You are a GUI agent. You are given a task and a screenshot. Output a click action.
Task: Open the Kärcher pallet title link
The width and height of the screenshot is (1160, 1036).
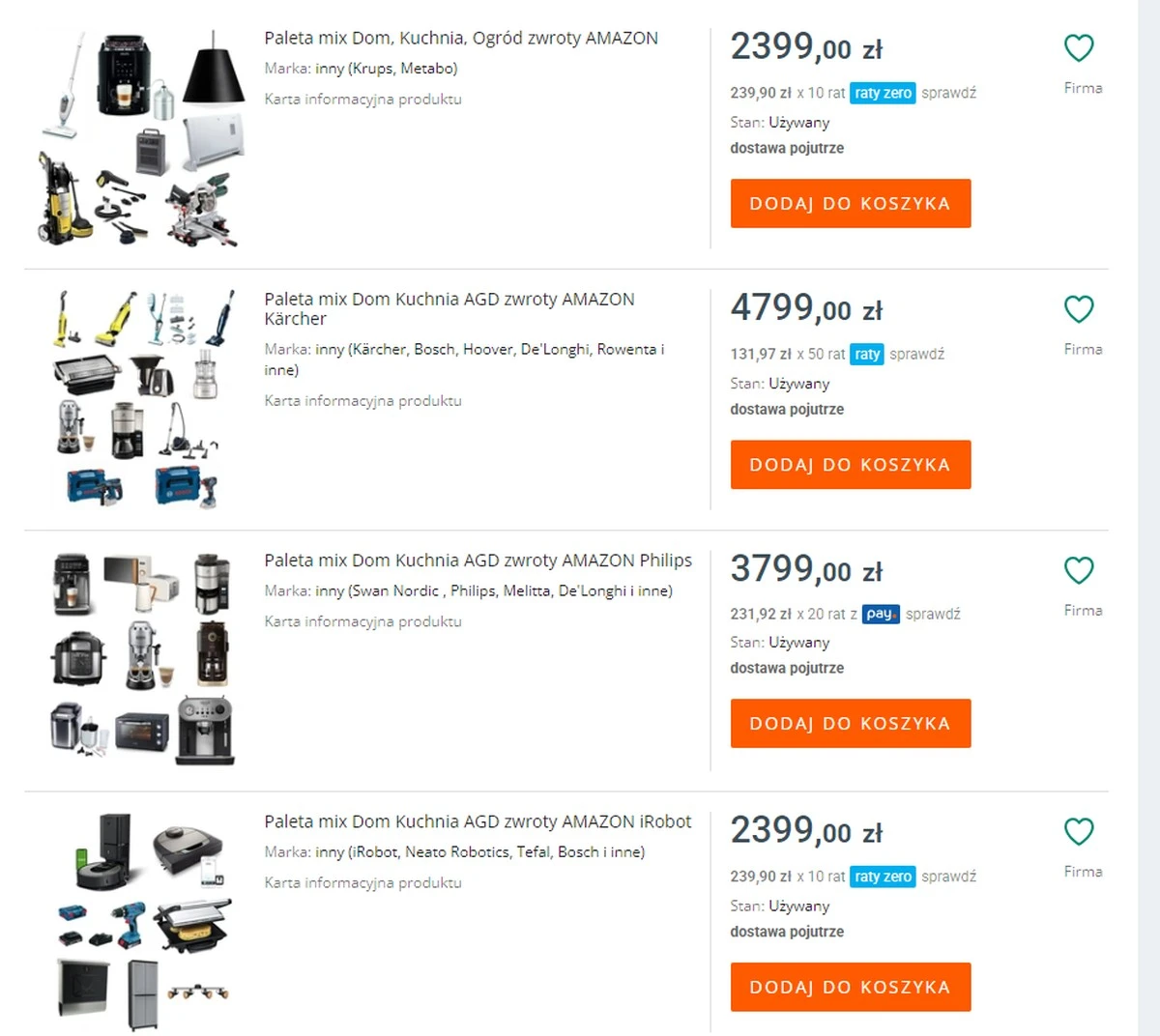449,300
